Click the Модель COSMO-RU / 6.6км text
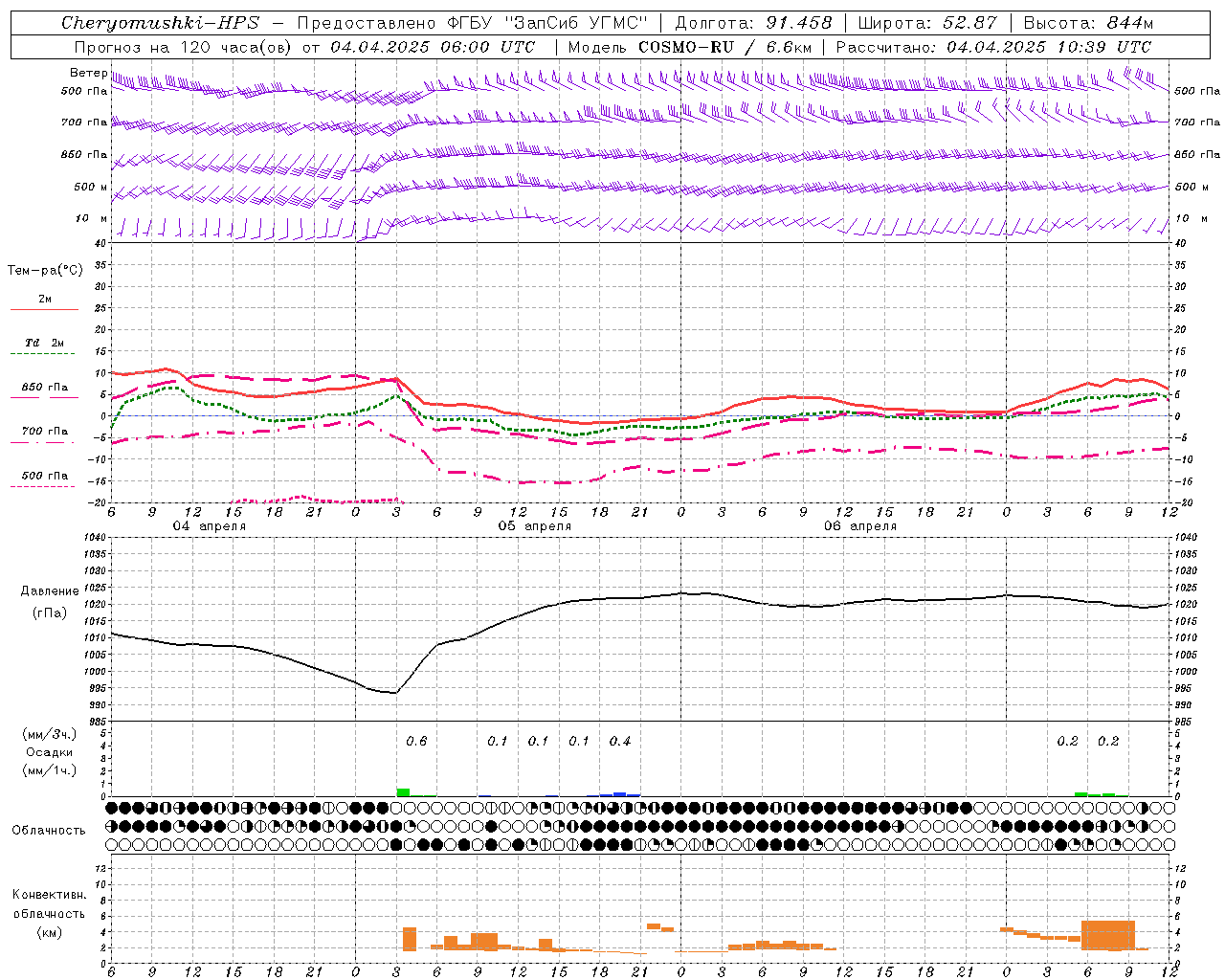Screen dimensions: 1225x980 coord(690,47)
